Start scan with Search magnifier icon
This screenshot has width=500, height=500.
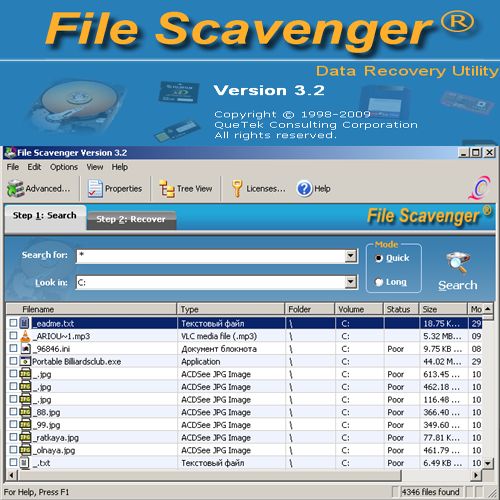tap(458, 263)
